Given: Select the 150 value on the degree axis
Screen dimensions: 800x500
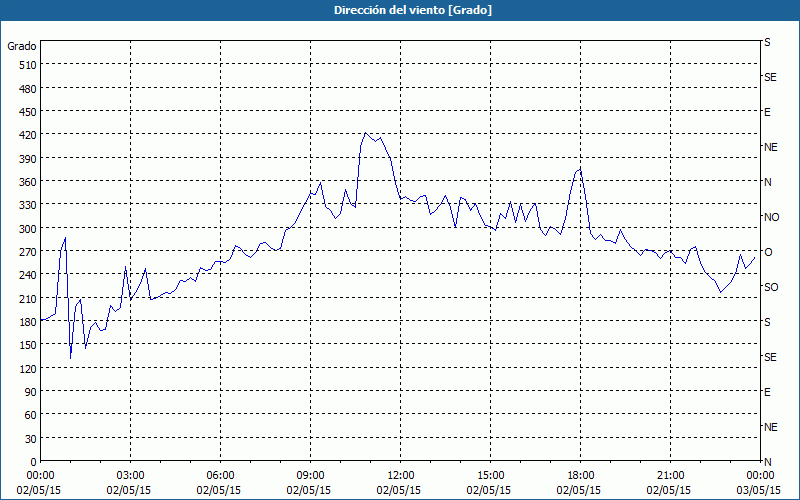Looking at the screenshot, I should coord(29,345).
